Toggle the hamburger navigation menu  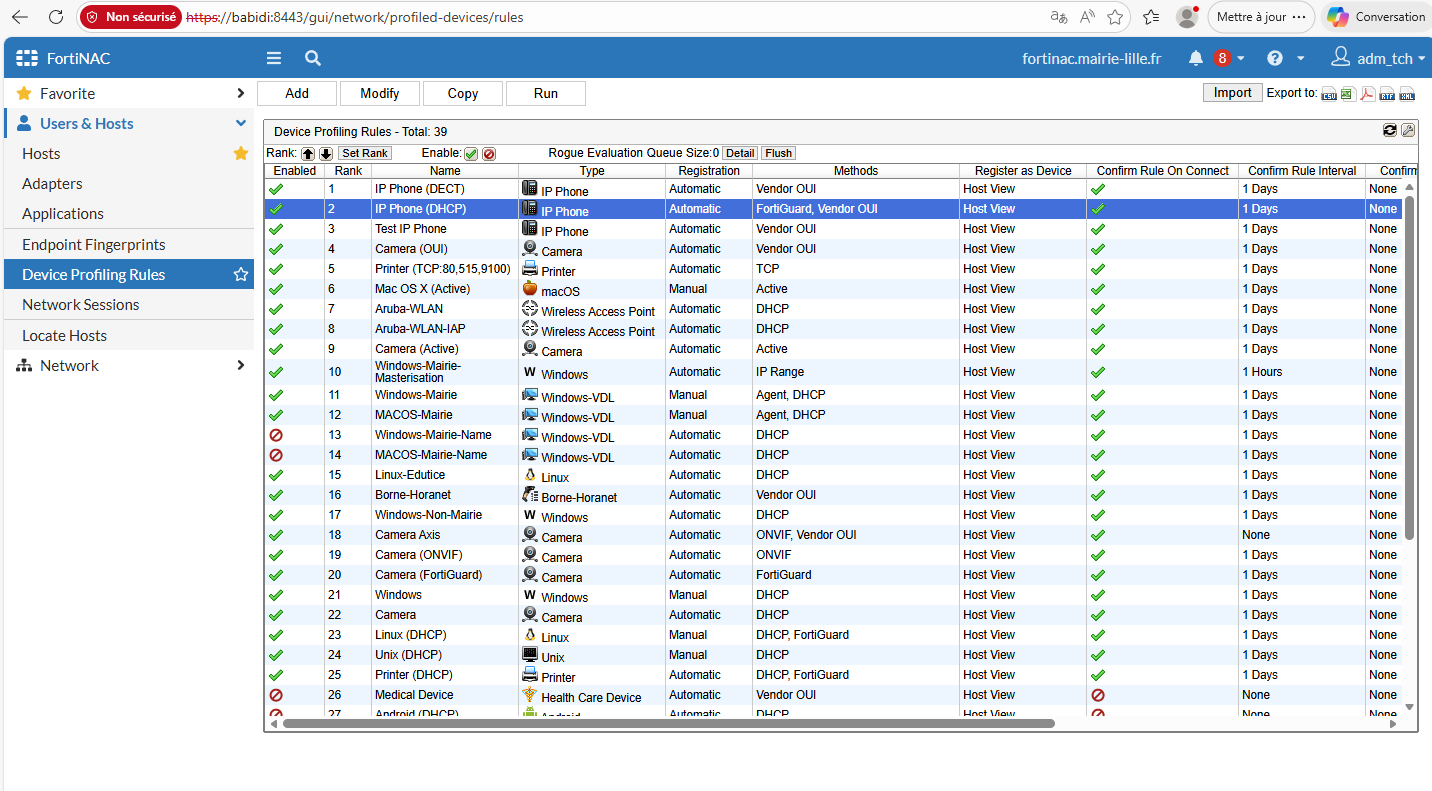click(274, 59)
